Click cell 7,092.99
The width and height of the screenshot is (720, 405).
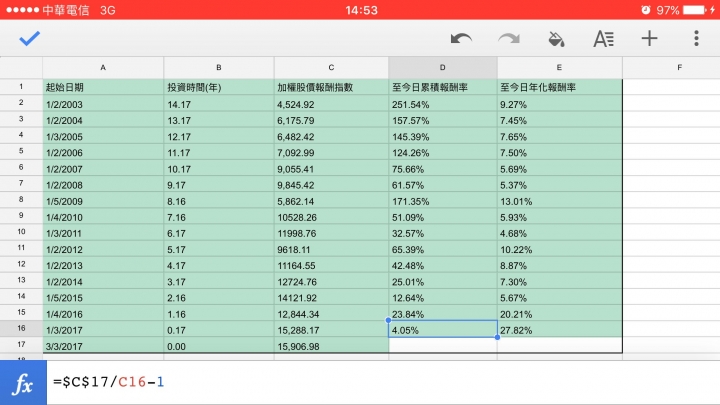coord(332,153)
